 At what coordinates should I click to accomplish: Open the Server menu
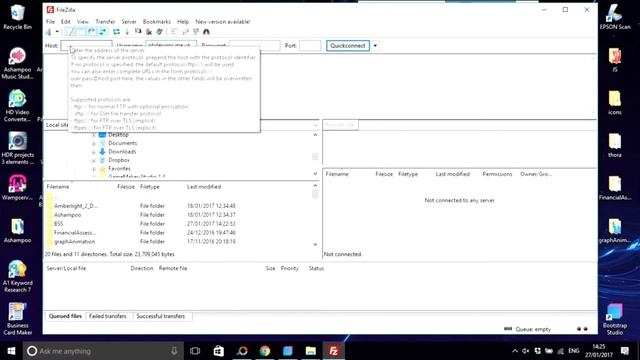click(129, 22)
